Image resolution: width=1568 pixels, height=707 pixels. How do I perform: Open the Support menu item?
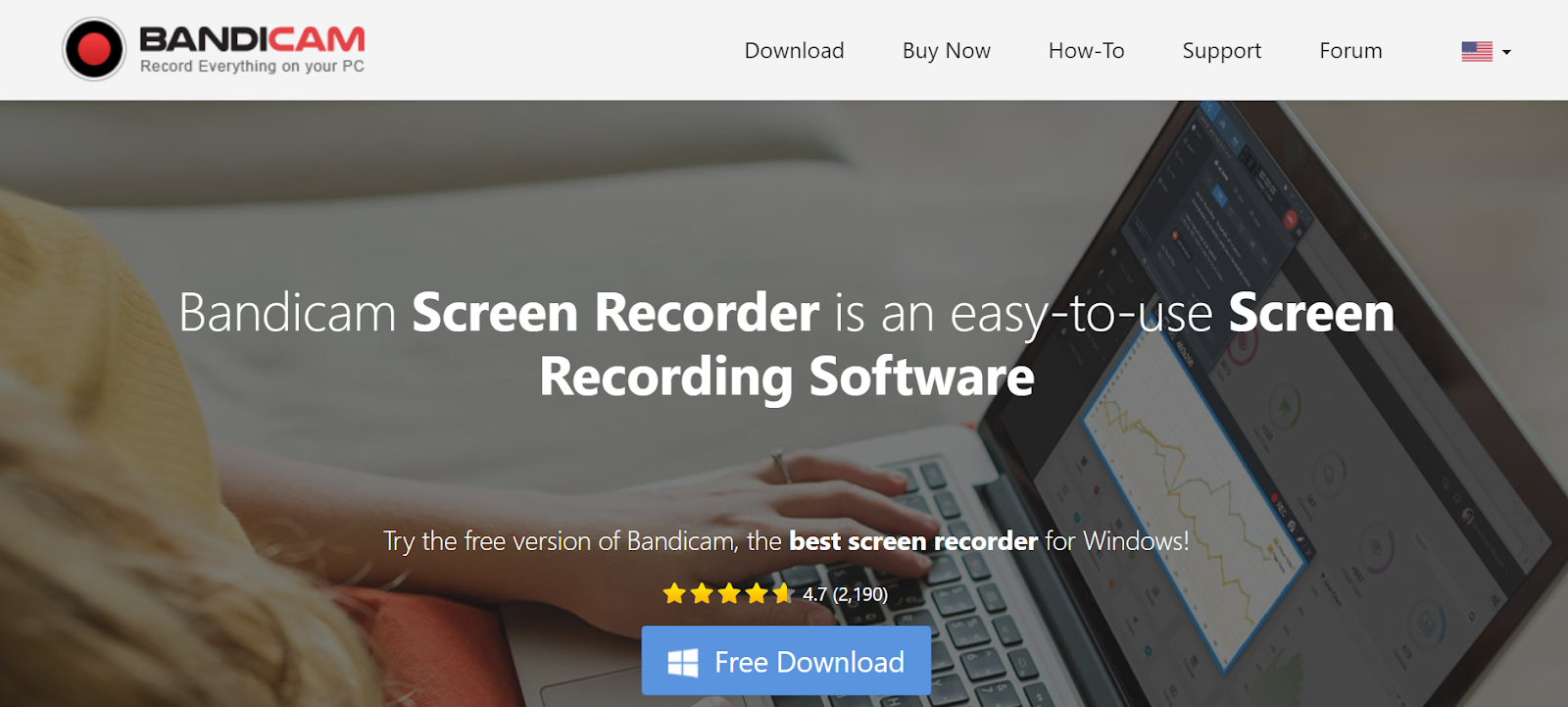click(1221, 51)
